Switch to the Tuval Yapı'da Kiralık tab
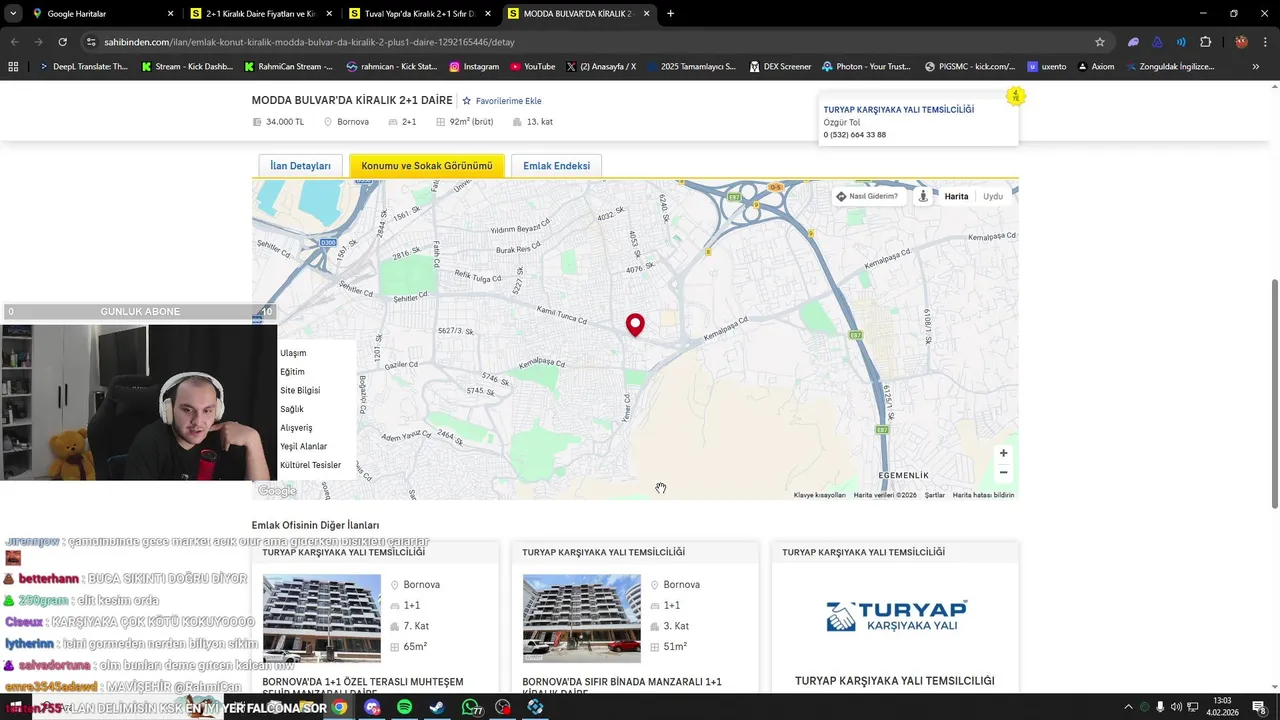The image size is (1280, 720). click(x=418, y=14)
